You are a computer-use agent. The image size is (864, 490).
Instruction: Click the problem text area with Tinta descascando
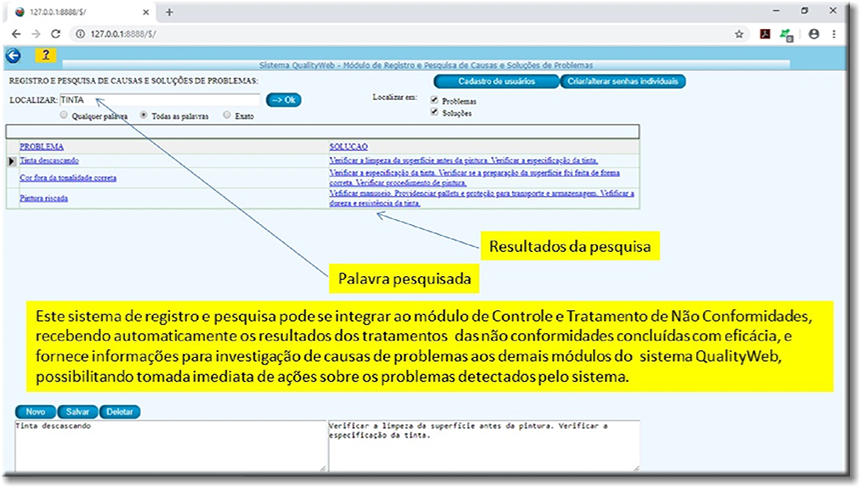171,445
